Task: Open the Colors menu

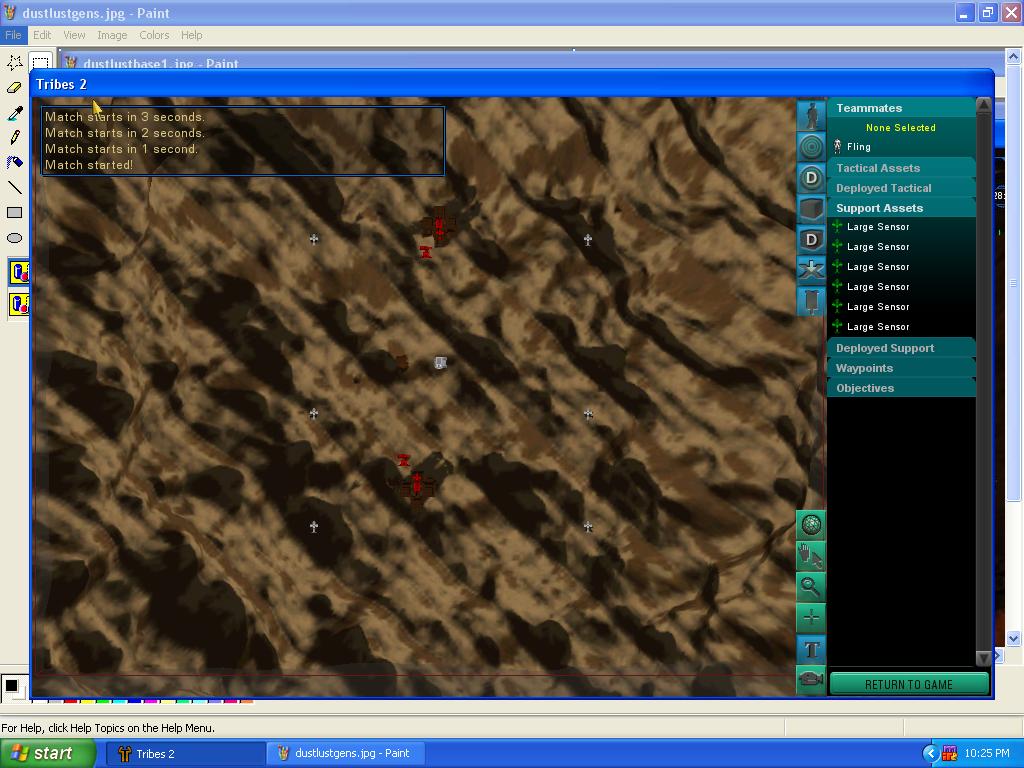Action: click(154, 35)
